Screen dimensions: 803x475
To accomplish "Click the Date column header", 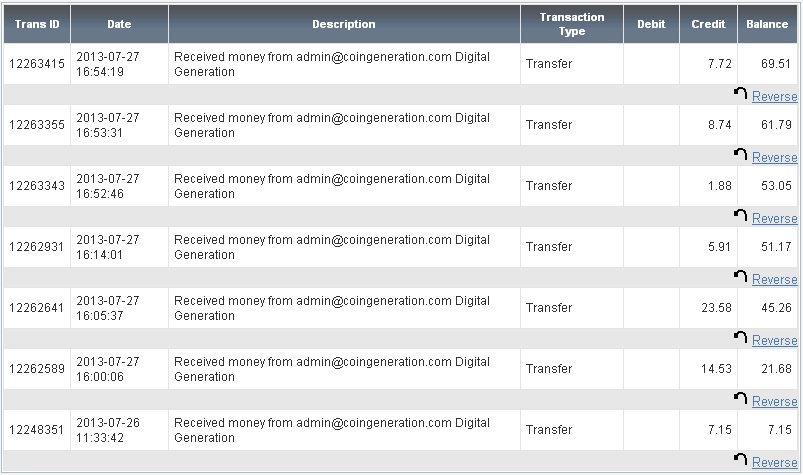I will (119, 24).
